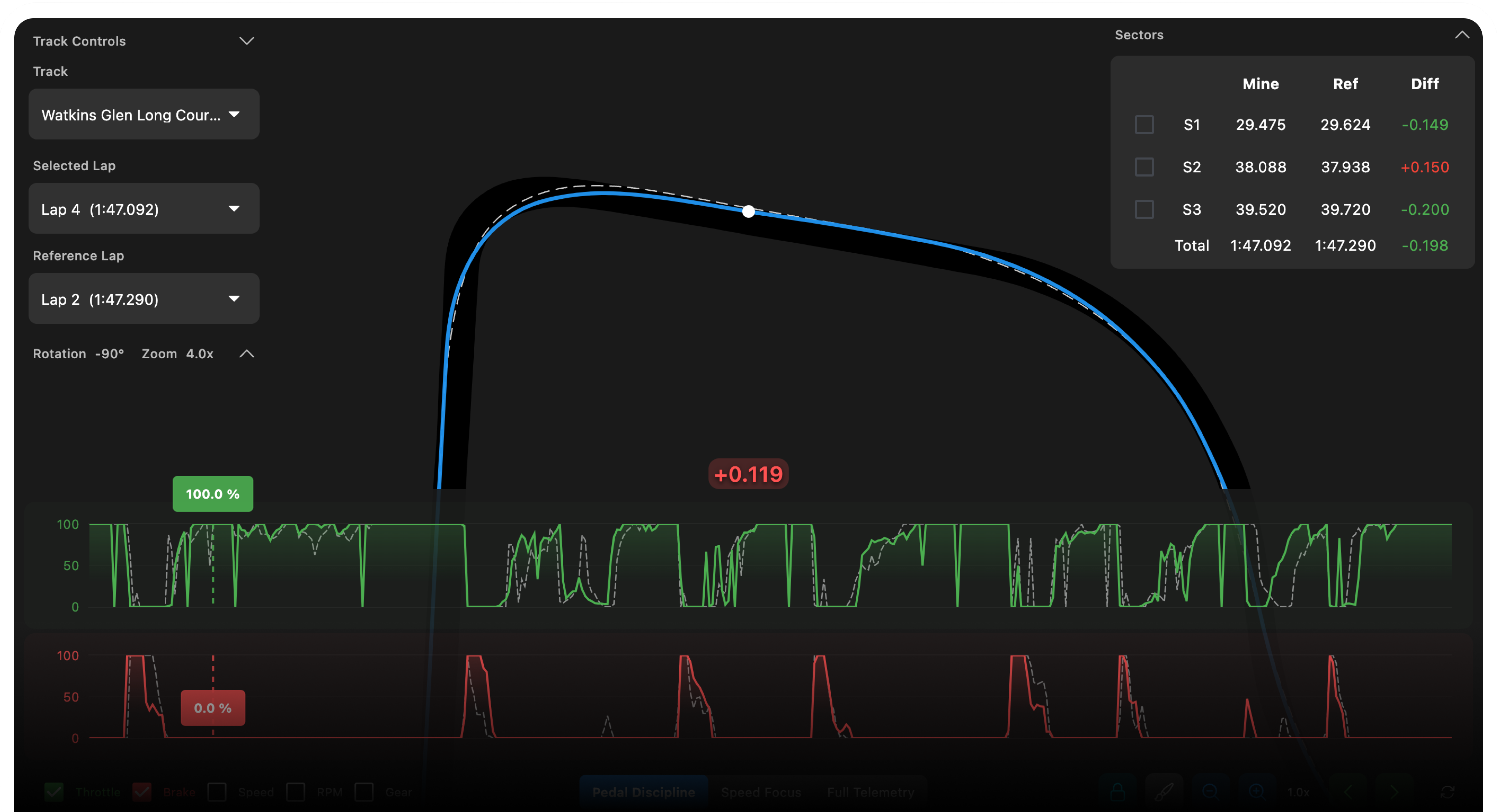Open the Reference Lap dropdown
The height and width of the screenshot is (812, 1497).
coord(144,299)
